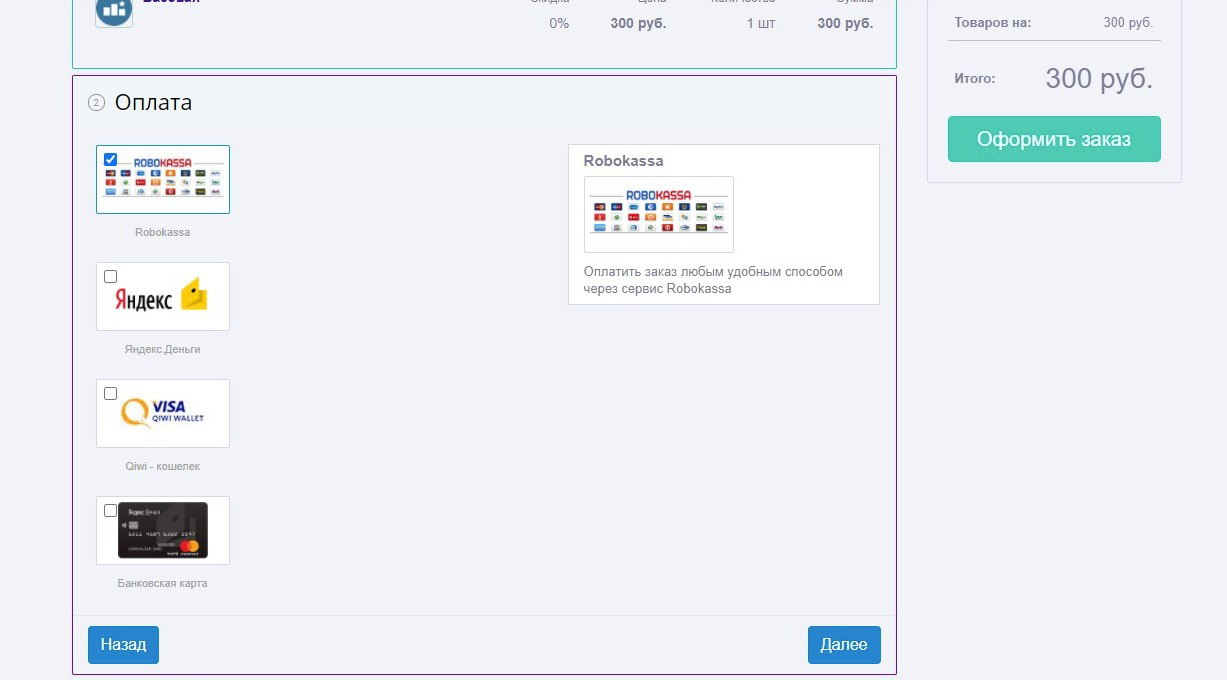Proceed with the Далее button
The height and width of the screenshot is (680, 1227).
[844, 645]
